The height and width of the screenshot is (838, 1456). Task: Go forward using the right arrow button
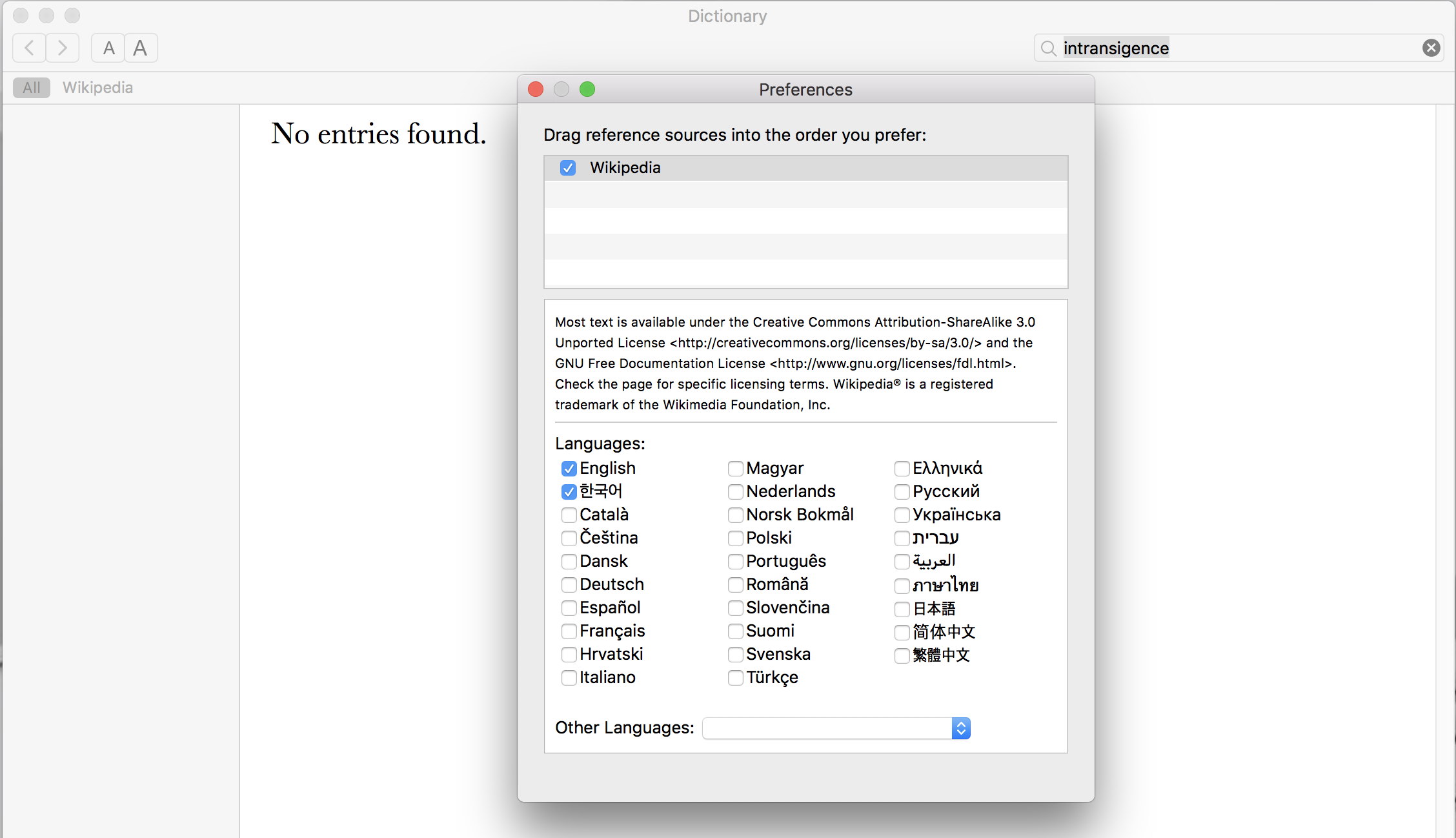pos(63,48)
